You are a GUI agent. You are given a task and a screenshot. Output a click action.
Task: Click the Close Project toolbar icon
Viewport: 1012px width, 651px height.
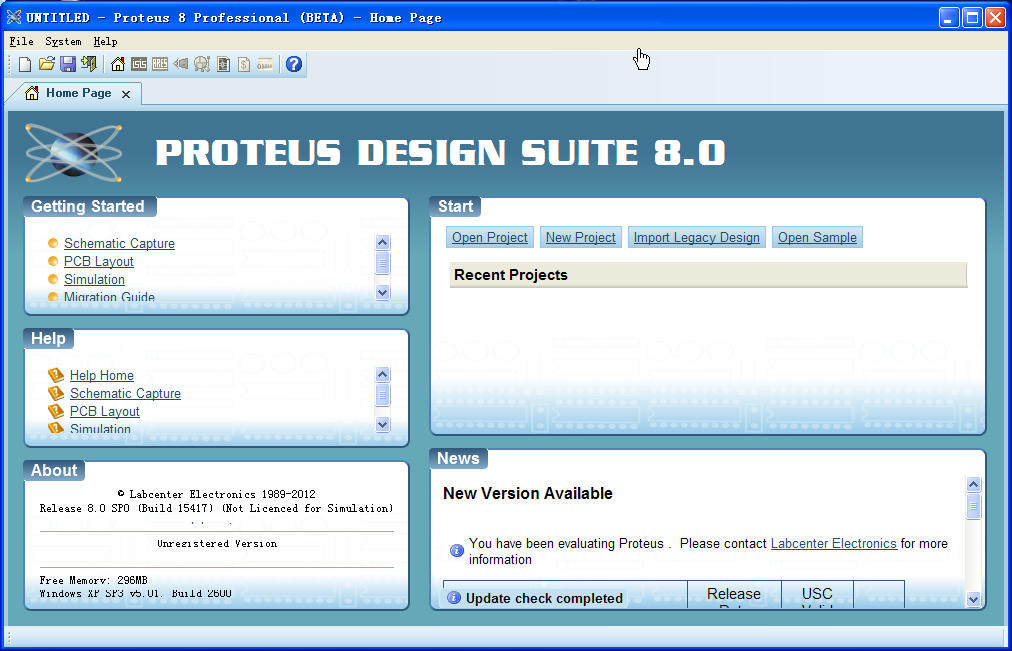[89, 63]
